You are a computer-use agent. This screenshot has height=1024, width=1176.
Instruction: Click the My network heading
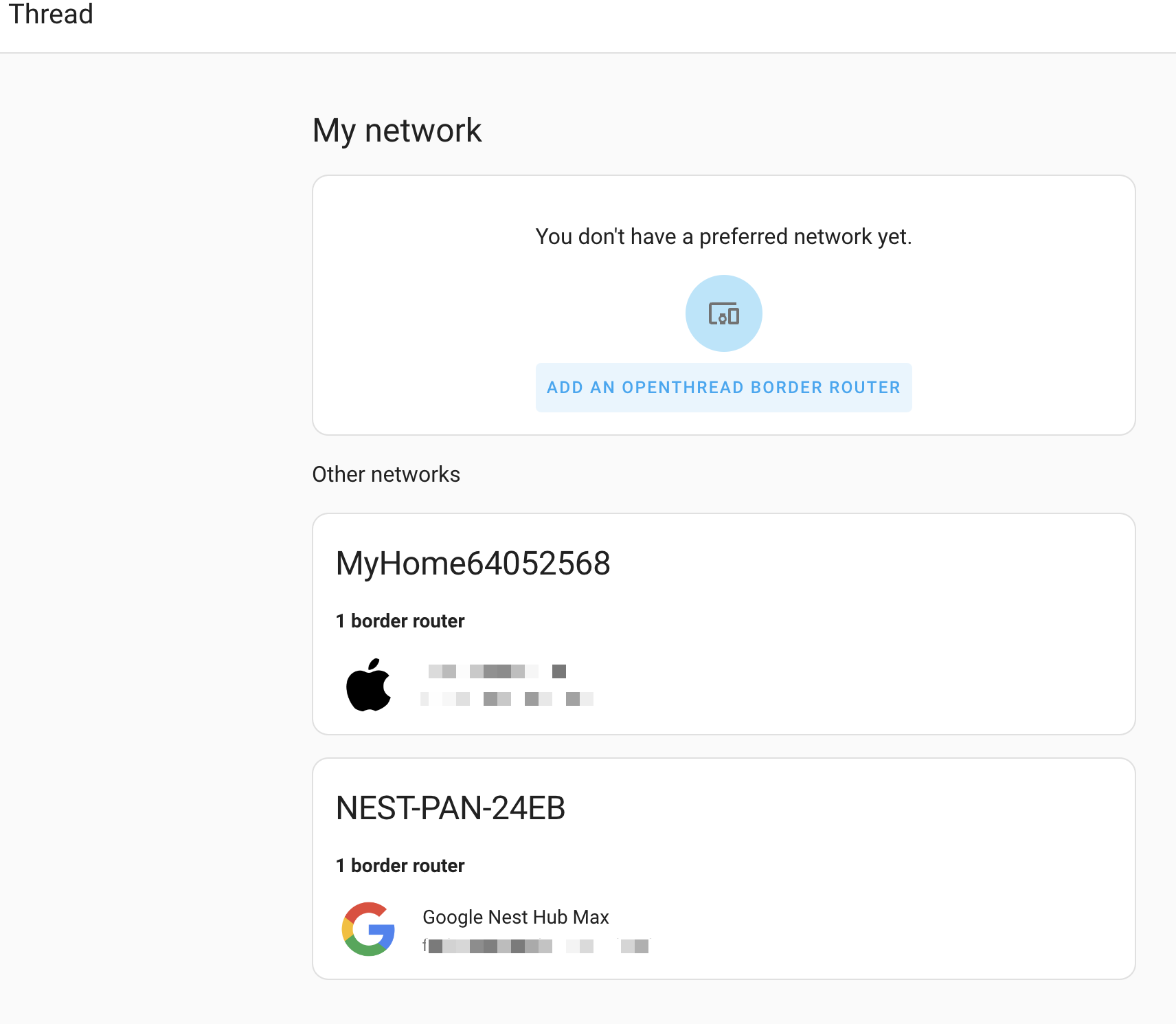point(396,131)
